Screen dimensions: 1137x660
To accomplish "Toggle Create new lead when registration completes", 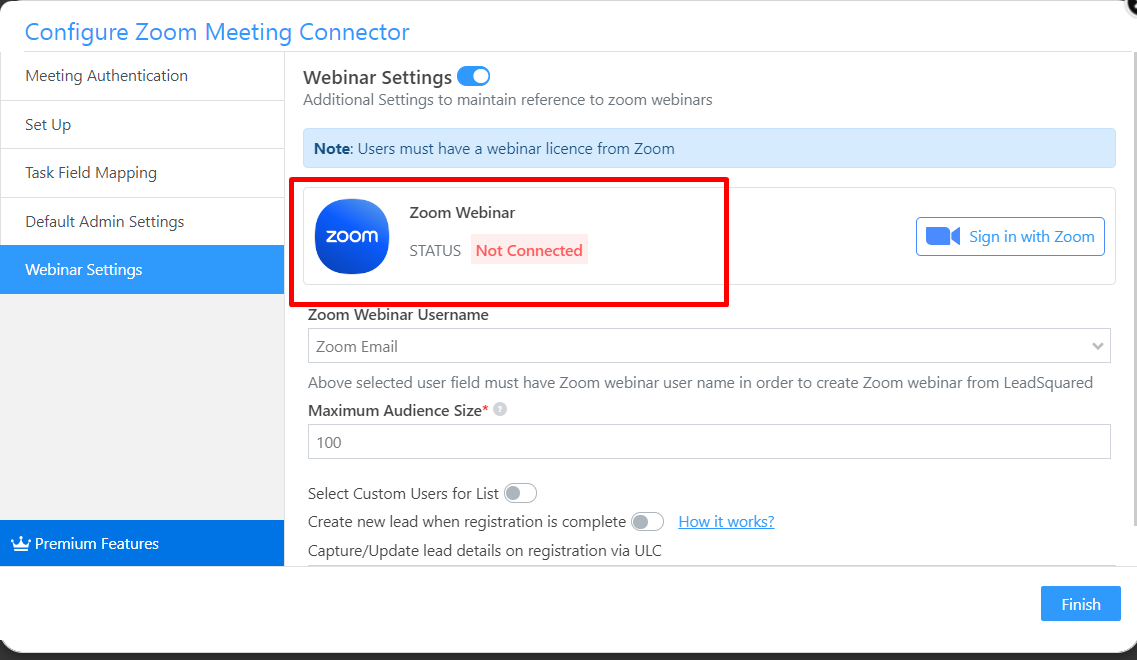I will tap(647, 521).
